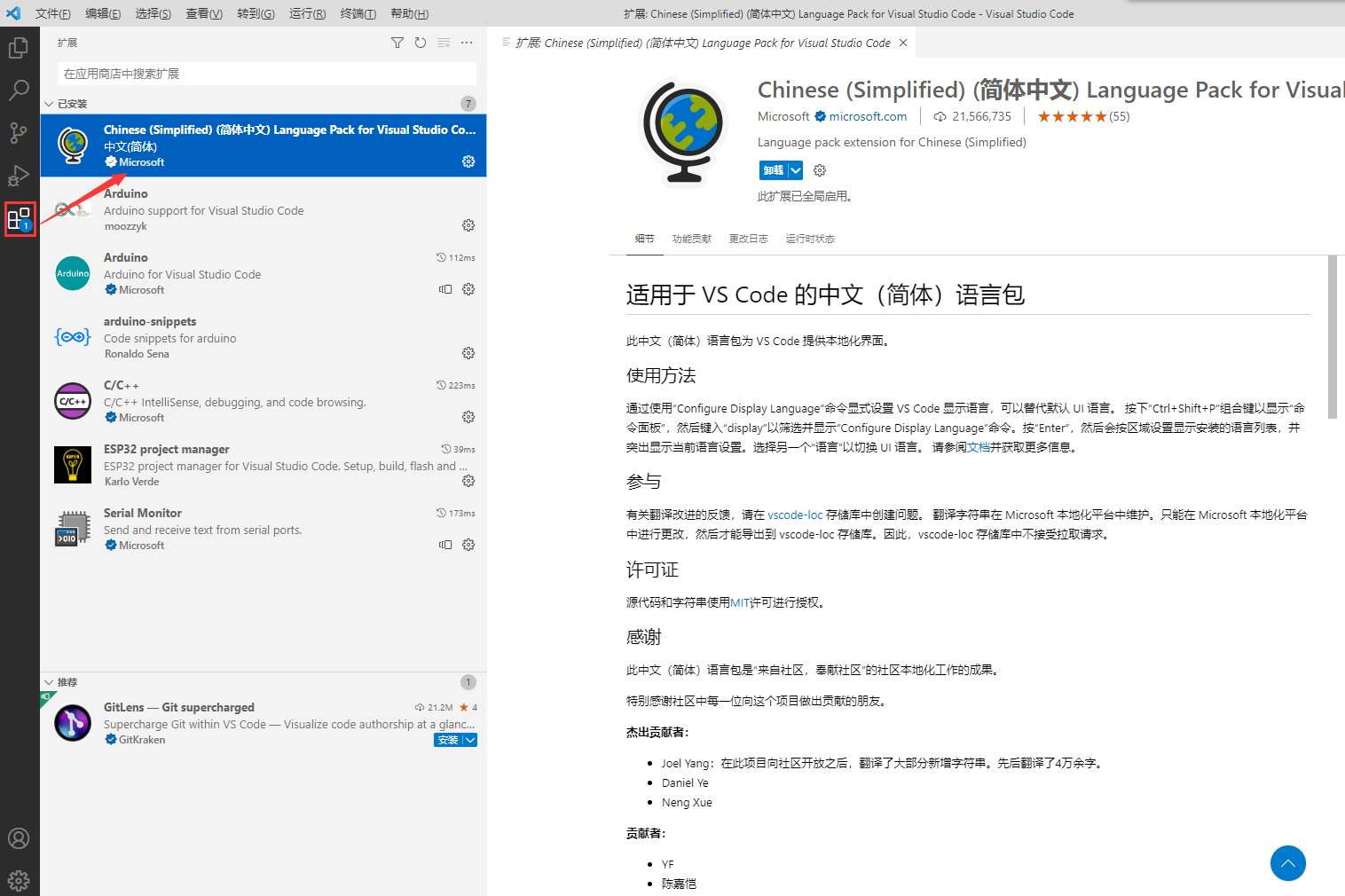Viewport: 1345px width, 896px height.
Task: Open the 文档 documentation link
Action: pos(979,447)
